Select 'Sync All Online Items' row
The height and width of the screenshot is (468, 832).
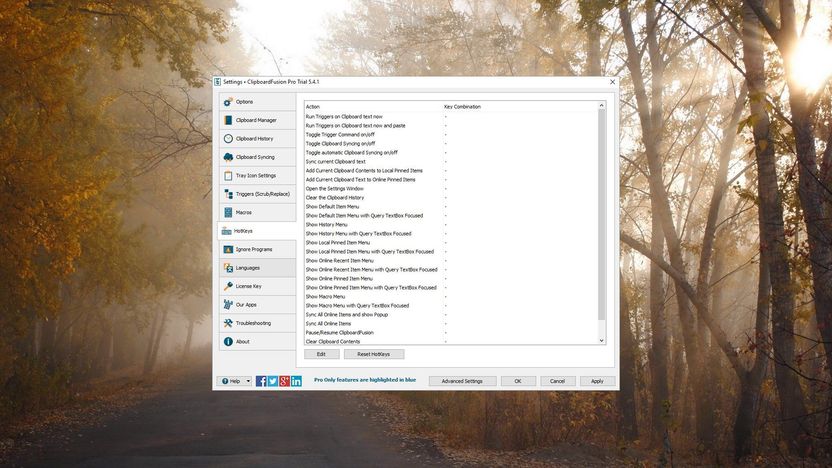[x=451, y=324]
